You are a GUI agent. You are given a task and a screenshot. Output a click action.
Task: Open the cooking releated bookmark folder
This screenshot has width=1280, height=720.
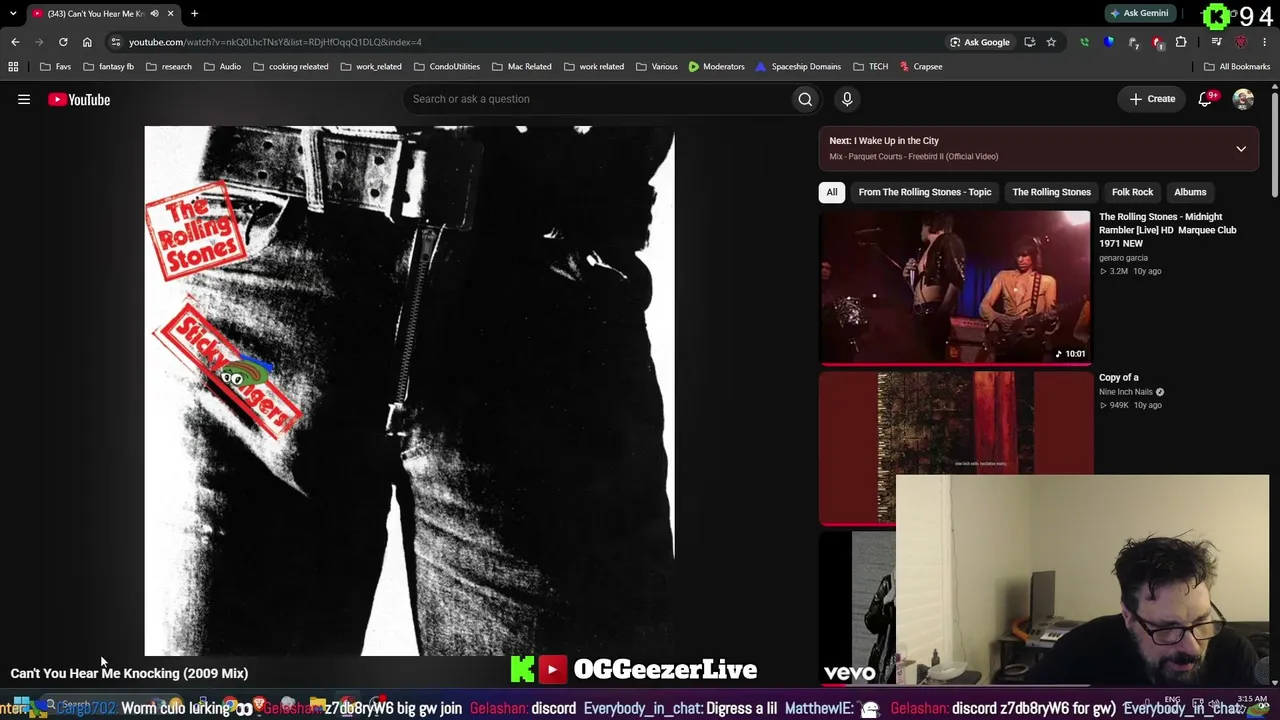click(x=291, y=67)
